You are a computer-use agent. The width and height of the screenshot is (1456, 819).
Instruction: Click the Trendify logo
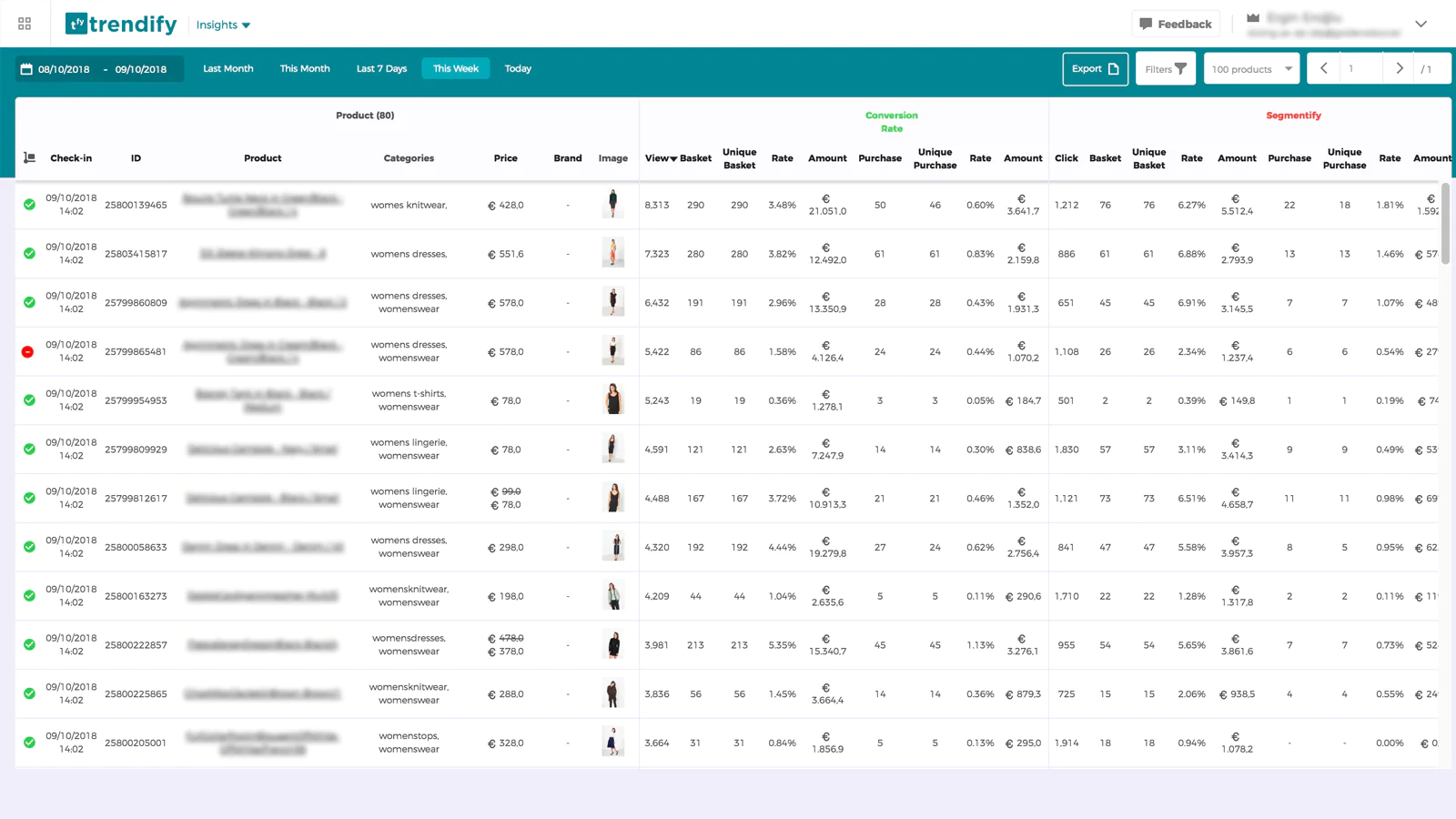[x=121, y=24]
